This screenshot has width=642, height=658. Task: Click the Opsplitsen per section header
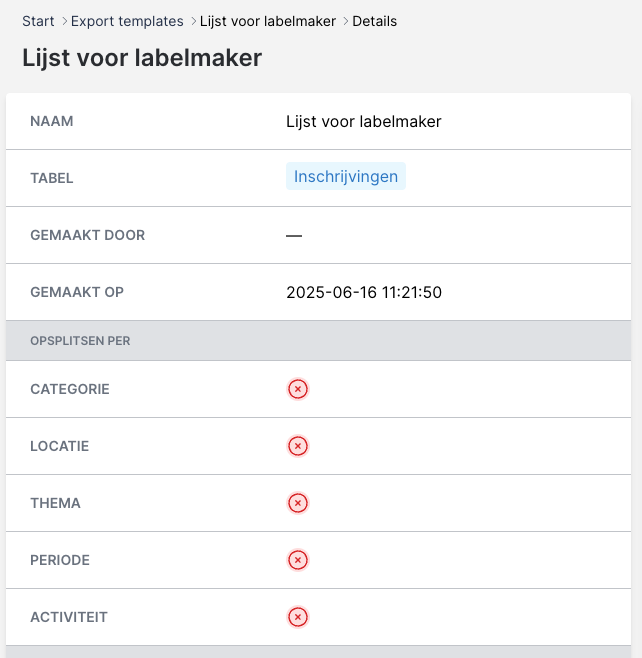click(x=80, y=341)
